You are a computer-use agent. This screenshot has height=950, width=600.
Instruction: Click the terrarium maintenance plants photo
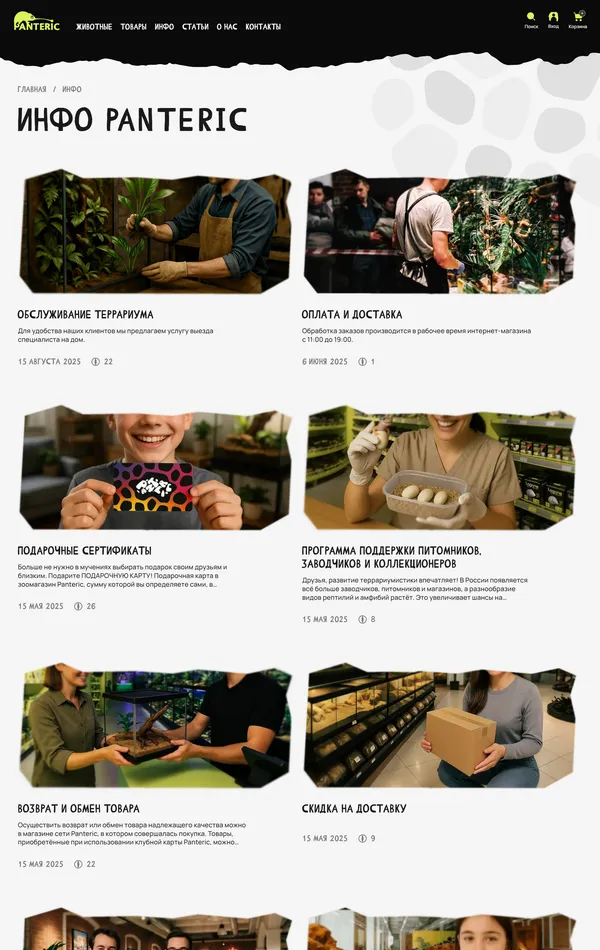pyautogui.click(x=155, y=231)
